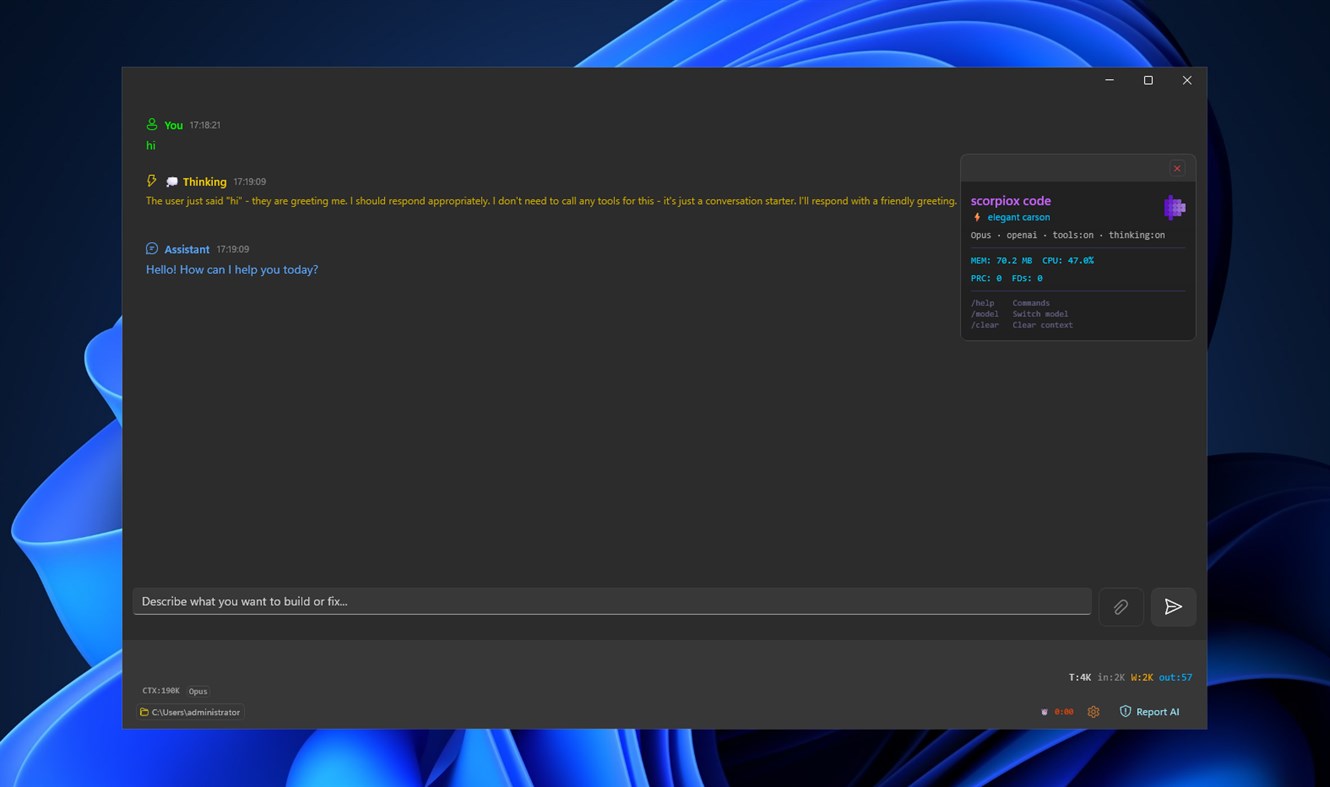Click the Opus model badge in status bar
Image resolution: width=1330 pixels, height=787 pixels.
[198, 691]
